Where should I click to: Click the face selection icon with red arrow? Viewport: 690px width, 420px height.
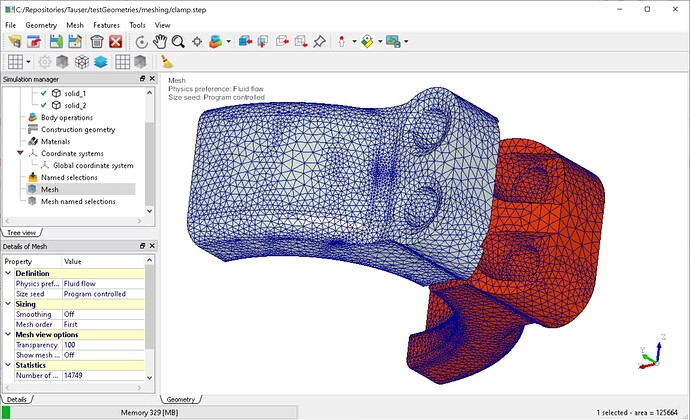click(263, 42)
